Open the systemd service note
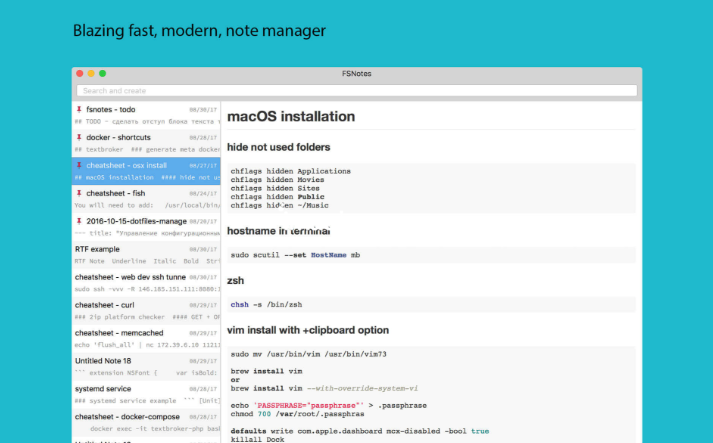This screenshot has width=713, height=443. point(146,394)
